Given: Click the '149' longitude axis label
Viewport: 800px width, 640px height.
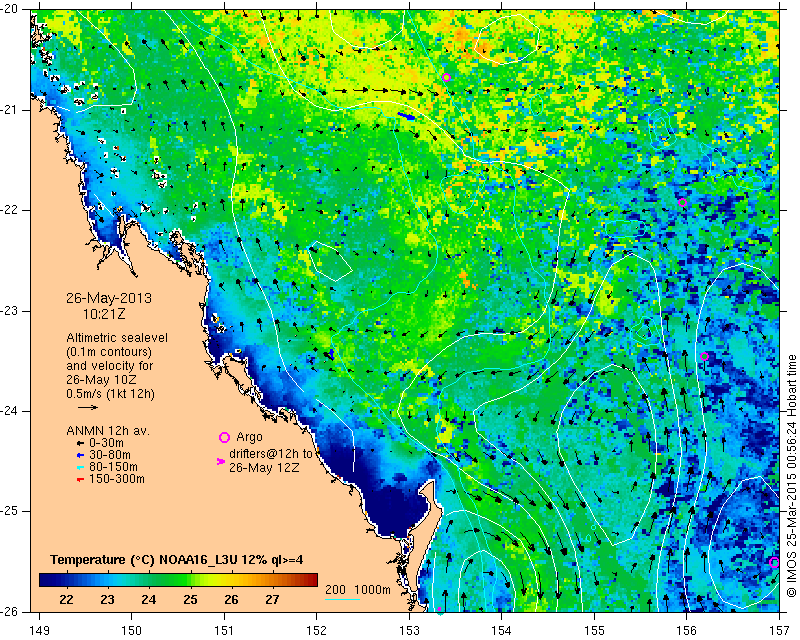Looking at the screenshot, I should click(39, 631).
